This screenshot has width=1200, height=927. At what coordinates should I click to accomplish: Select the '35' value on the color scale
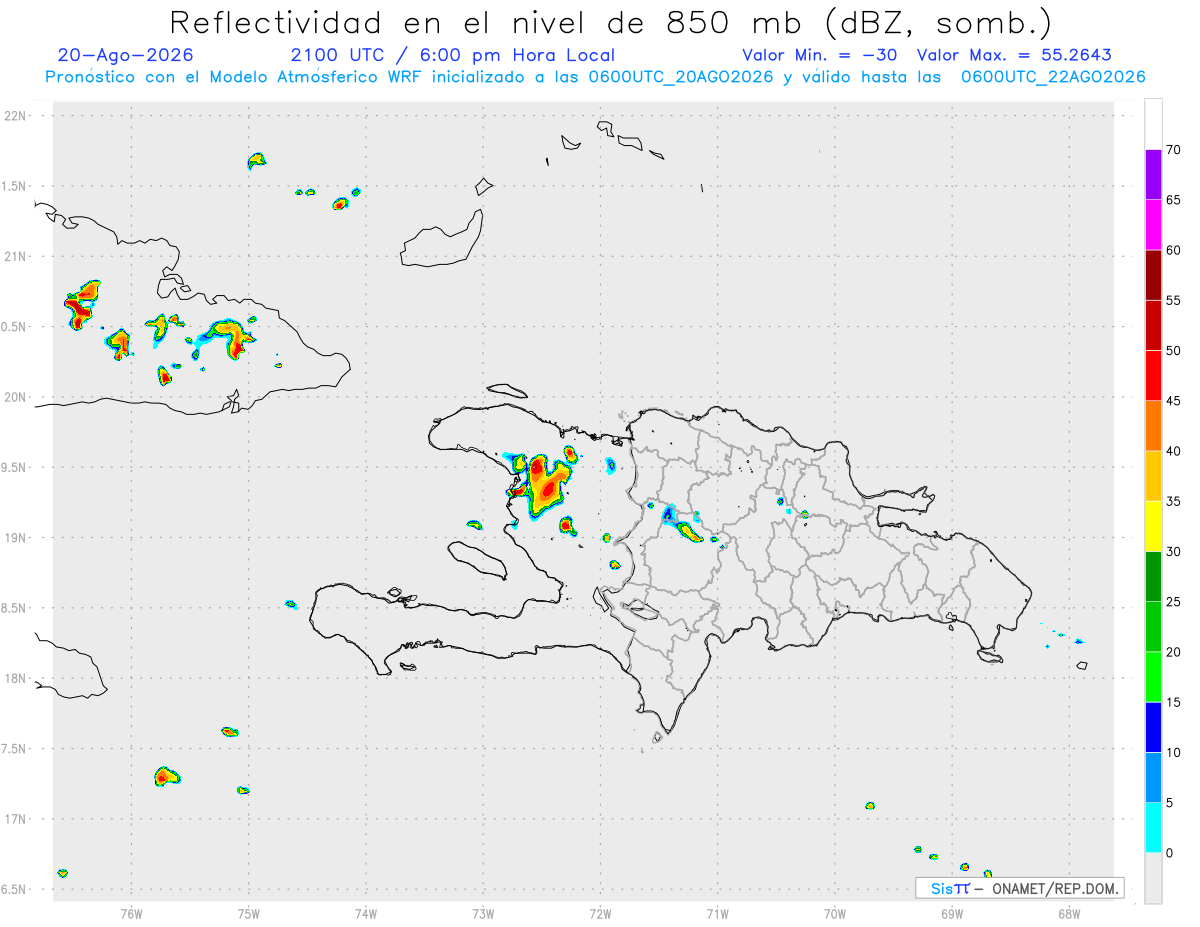(x=1173, y=501)
